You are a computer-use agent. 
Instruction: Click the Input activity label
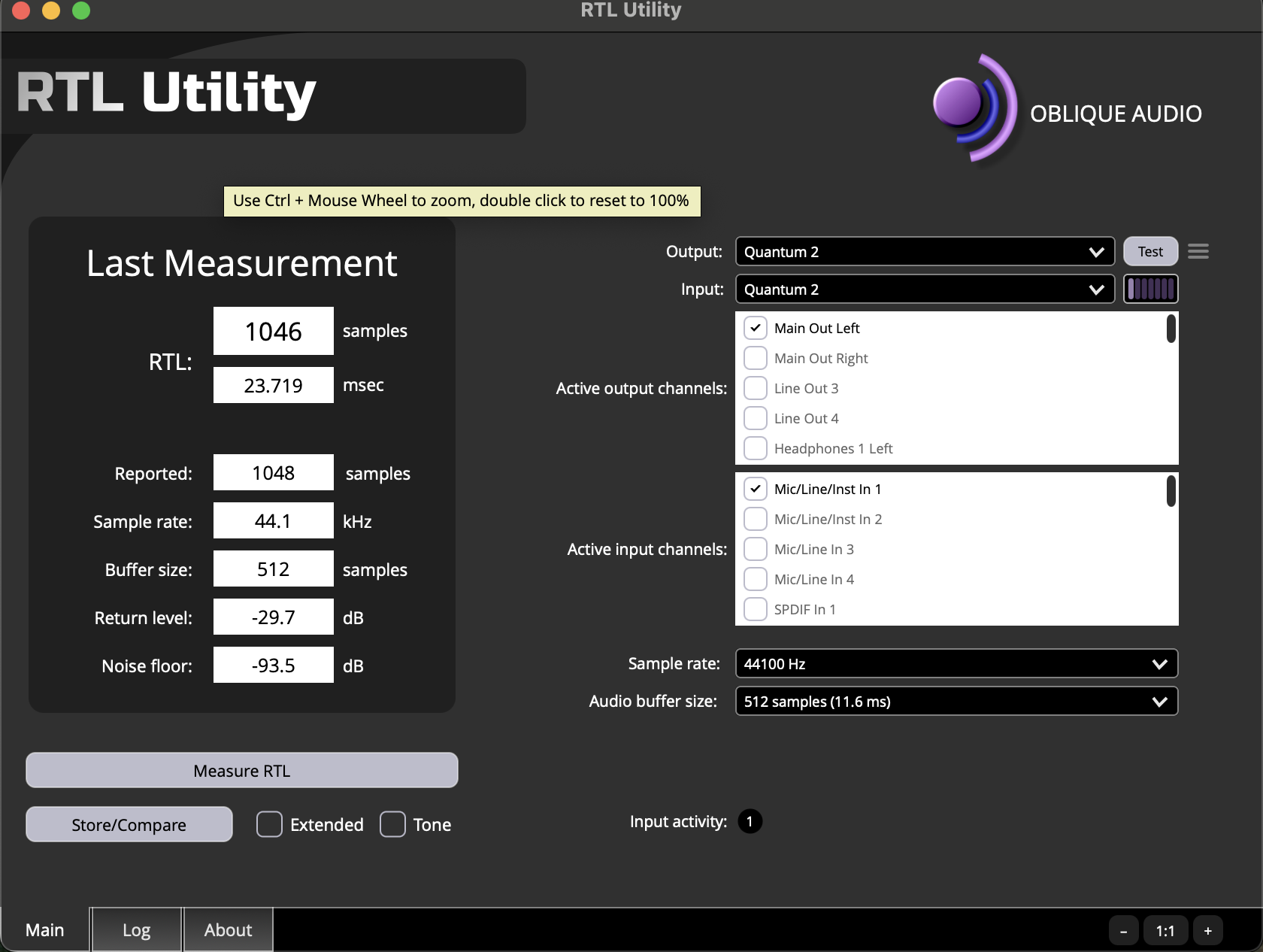(x=678, y=821)
